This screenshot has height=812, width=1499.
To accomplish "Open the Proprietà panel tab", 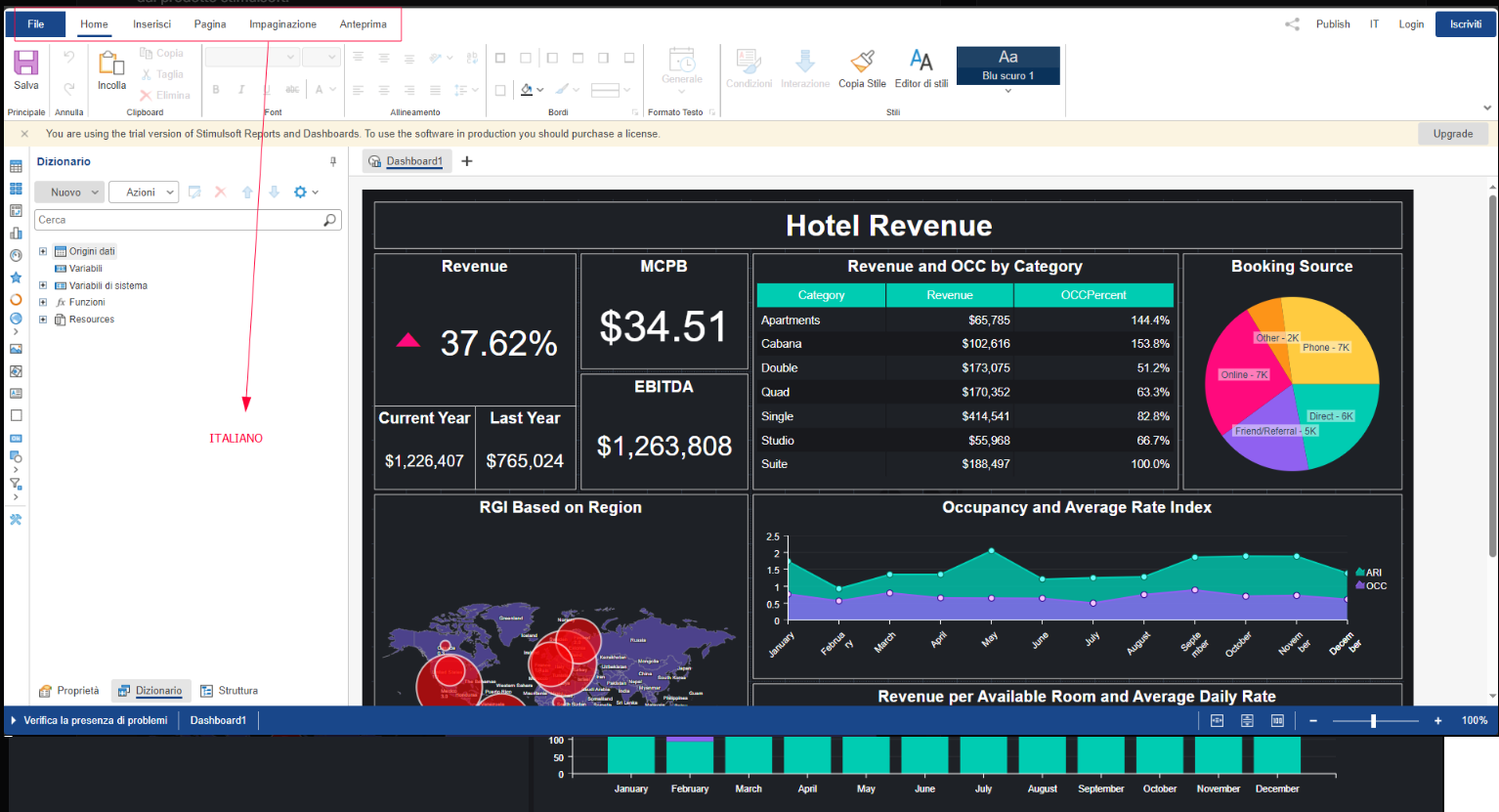I will coord(68,691).
